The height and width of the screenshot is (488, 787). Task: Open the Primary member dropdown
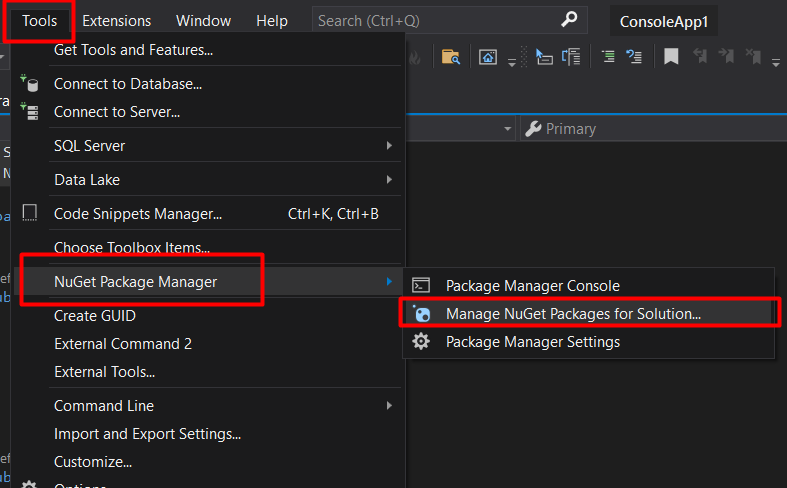click(x=653, y=129)
